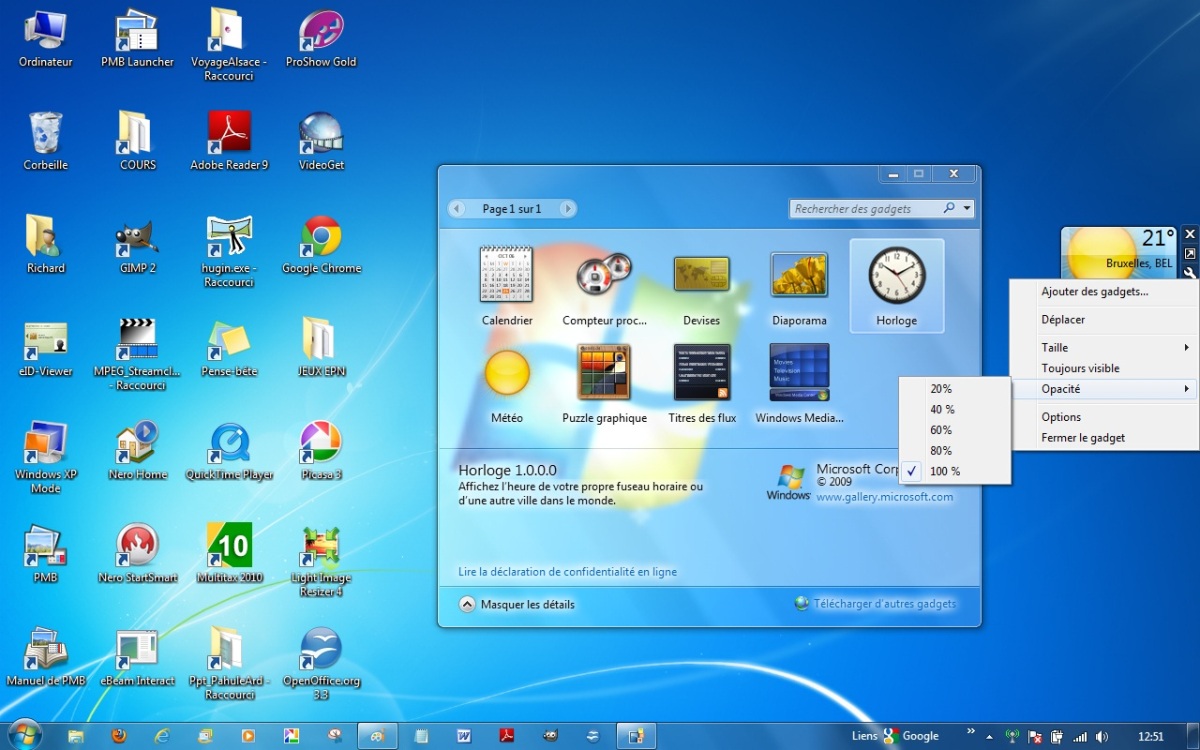Select the Compteur processeur gadget

click(604, 285)
